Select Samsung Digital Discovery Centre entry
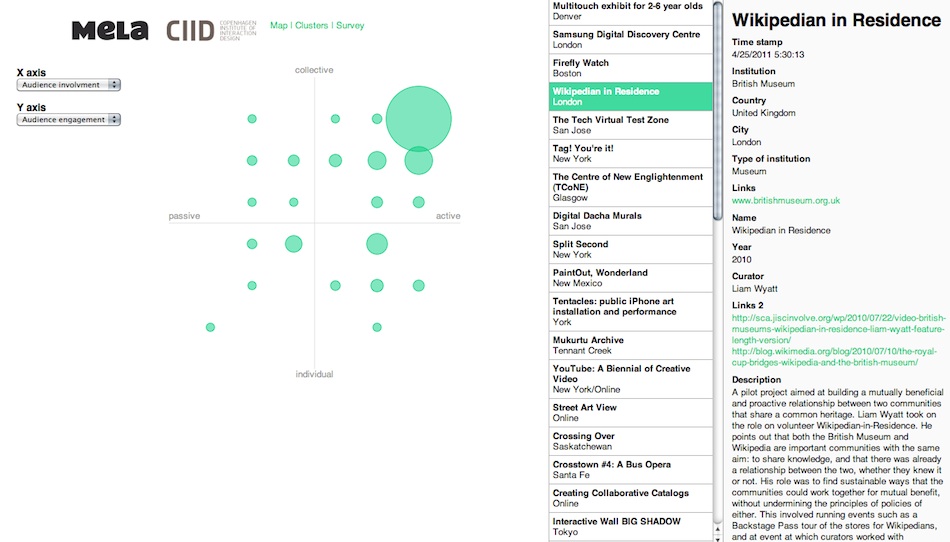950x542 pixels. (631, 39)
